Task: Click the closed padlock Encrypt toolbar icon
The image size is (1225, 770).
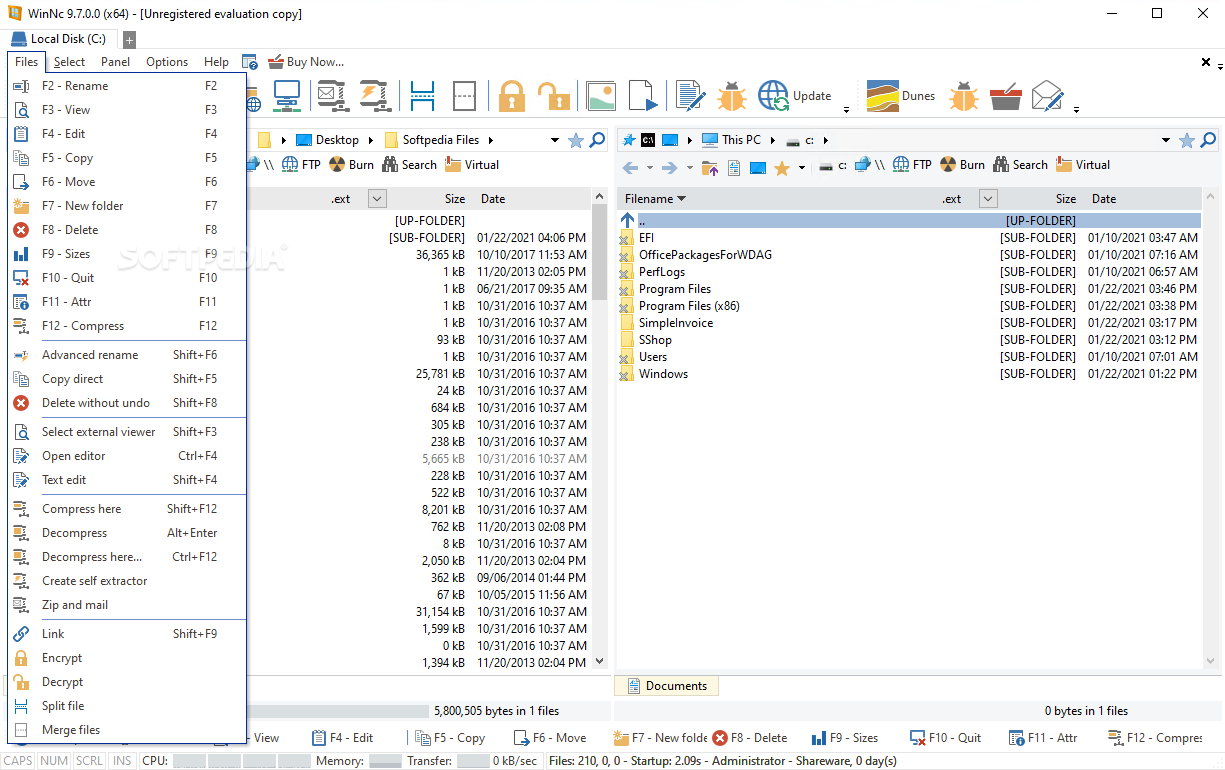Action: coord(512,96)
